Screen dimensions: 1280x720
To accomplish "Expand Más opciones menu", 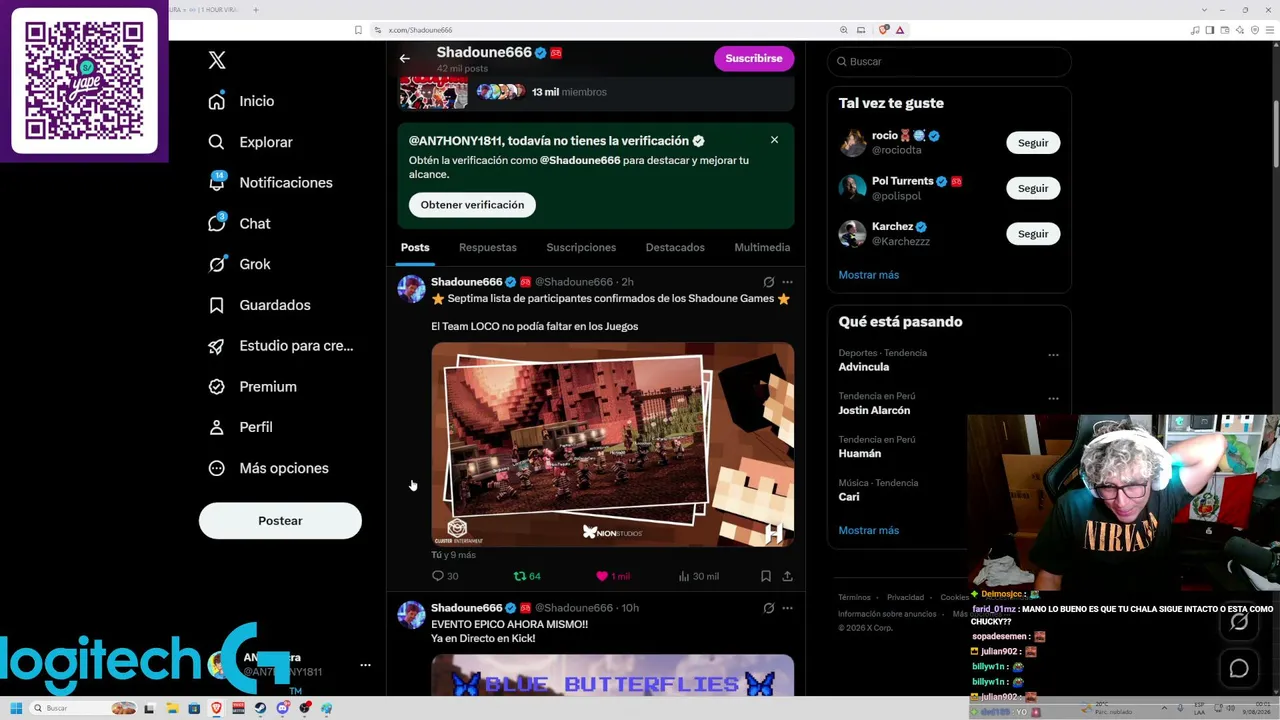I will click(x=268, y=468).
